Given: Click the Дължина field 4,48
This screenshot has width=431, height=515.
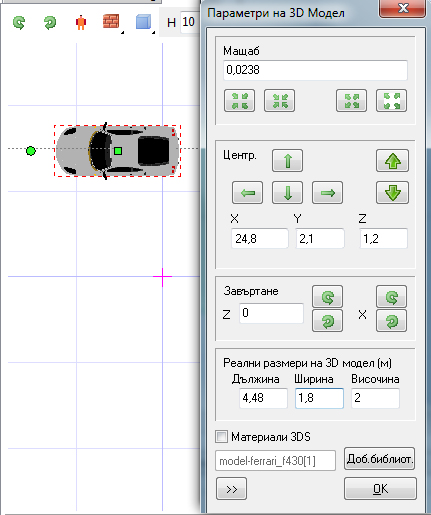Looking at the screenshot, I should point(263,398).
